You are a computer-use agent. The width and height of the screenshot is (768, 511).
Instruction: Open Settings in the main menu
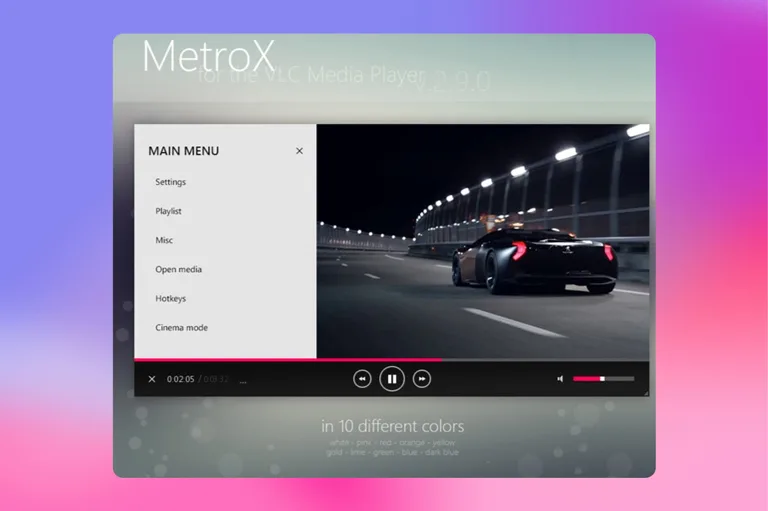pyautogui.click(x=170, y=182)
